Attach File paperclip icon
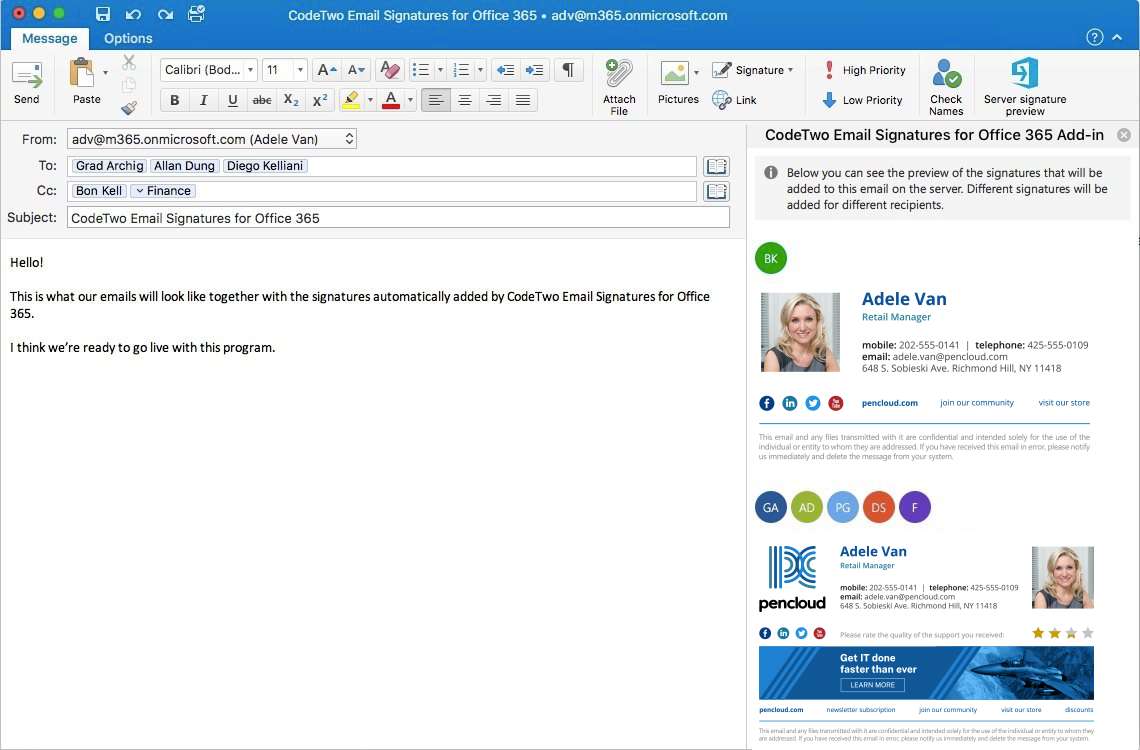Viewport: 1140px width, 750px height. 619,74
